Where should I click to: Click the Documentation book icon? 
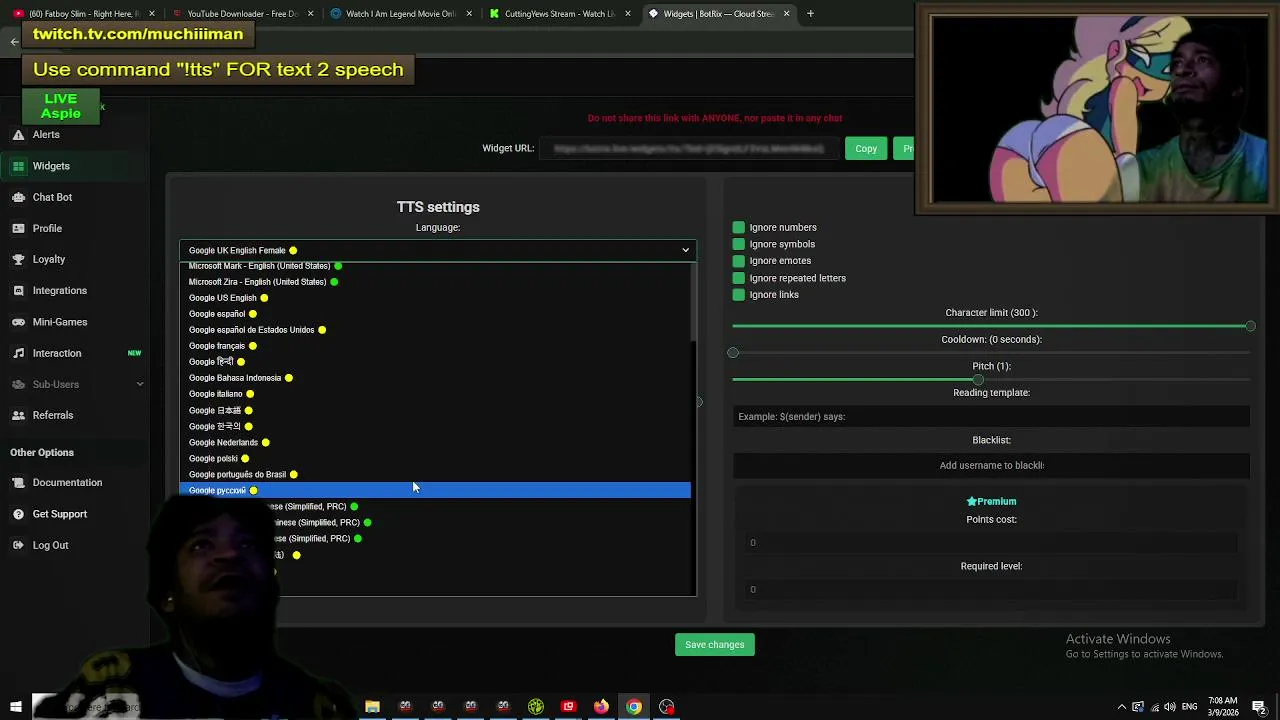pyautogui.click(x=19, y=483)
